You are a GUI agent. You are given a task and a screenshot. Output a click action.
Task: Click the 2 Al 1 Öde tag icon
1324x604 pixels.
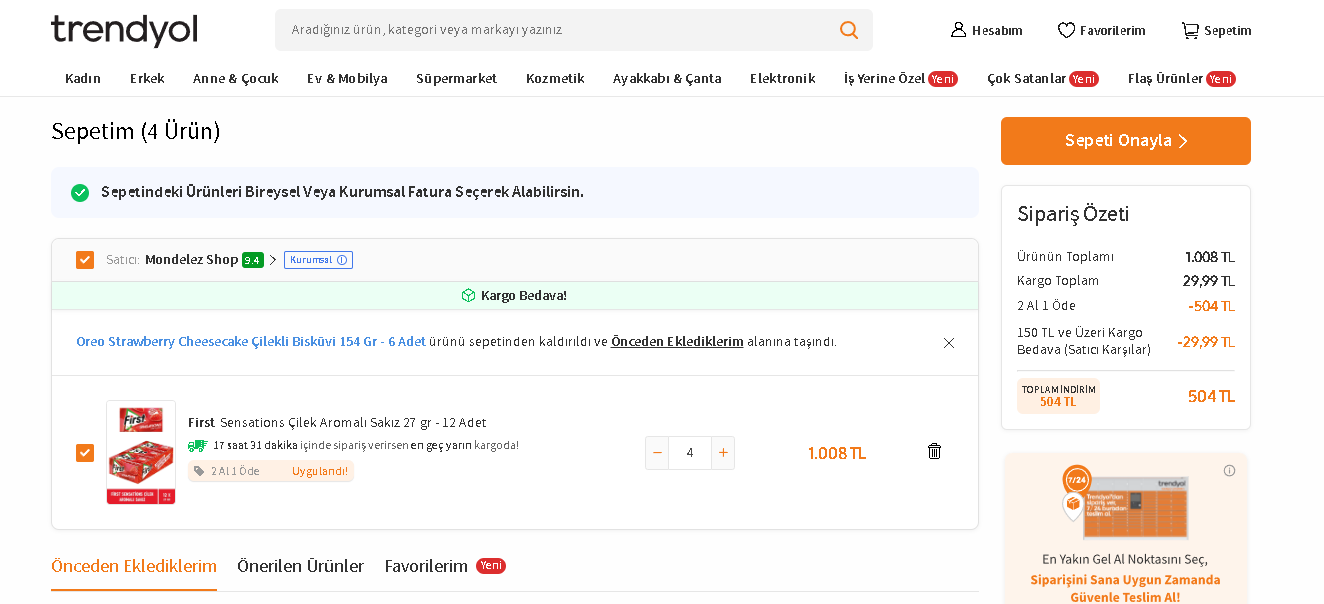pos(199,471)
